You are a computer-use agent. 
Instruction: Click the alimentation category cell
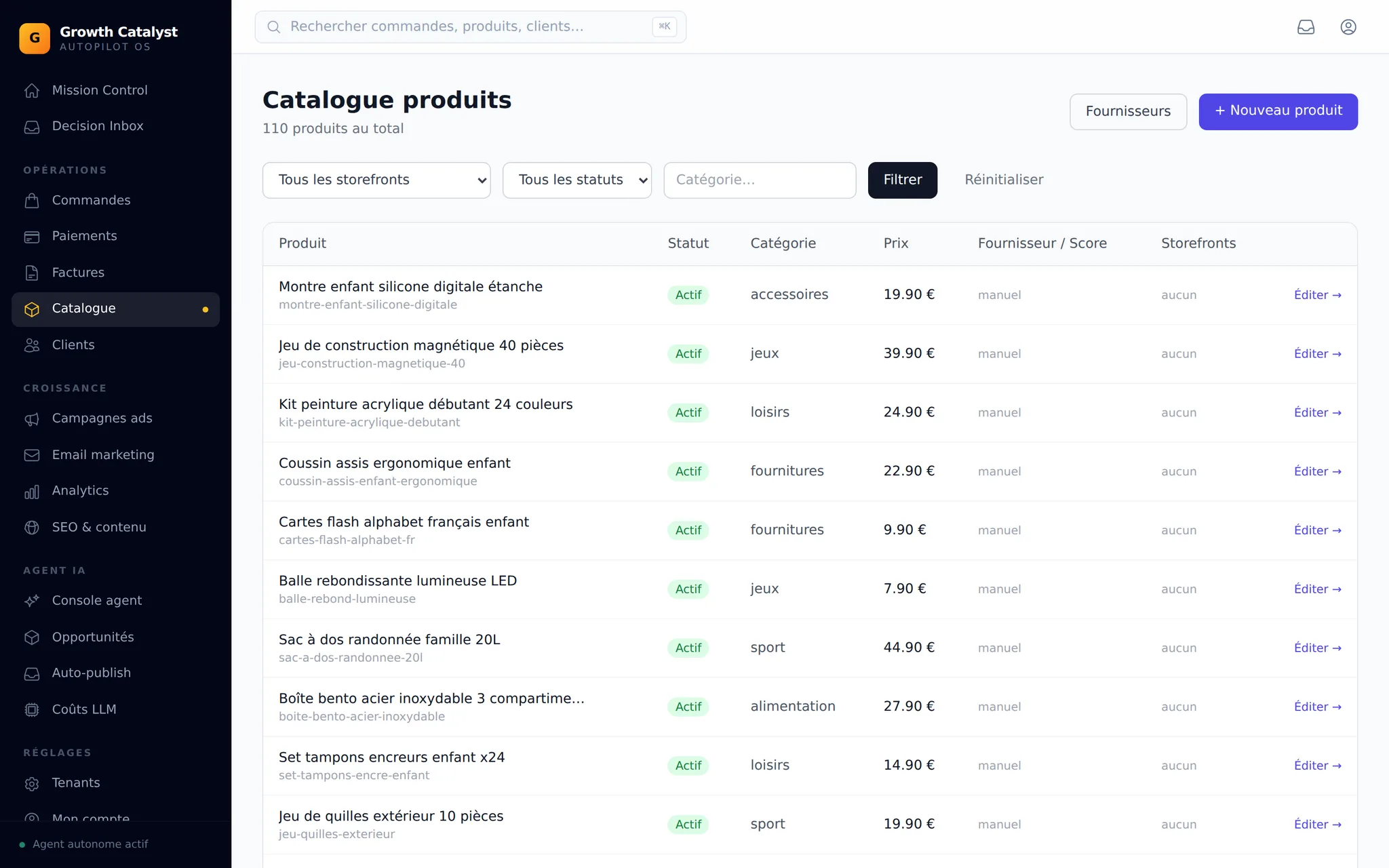coord(793,707)
